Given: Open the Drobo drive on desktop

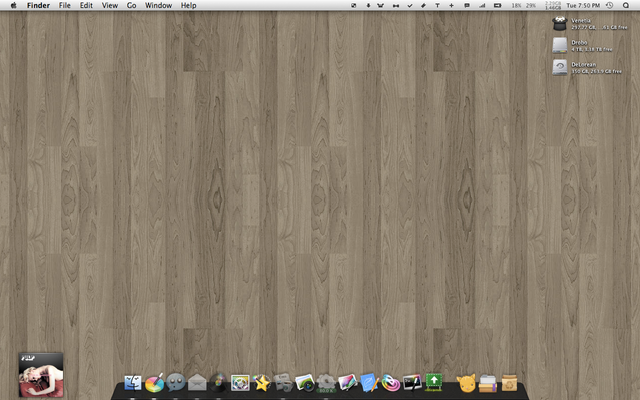Looking at the screenshot, I should pos(560,45).
